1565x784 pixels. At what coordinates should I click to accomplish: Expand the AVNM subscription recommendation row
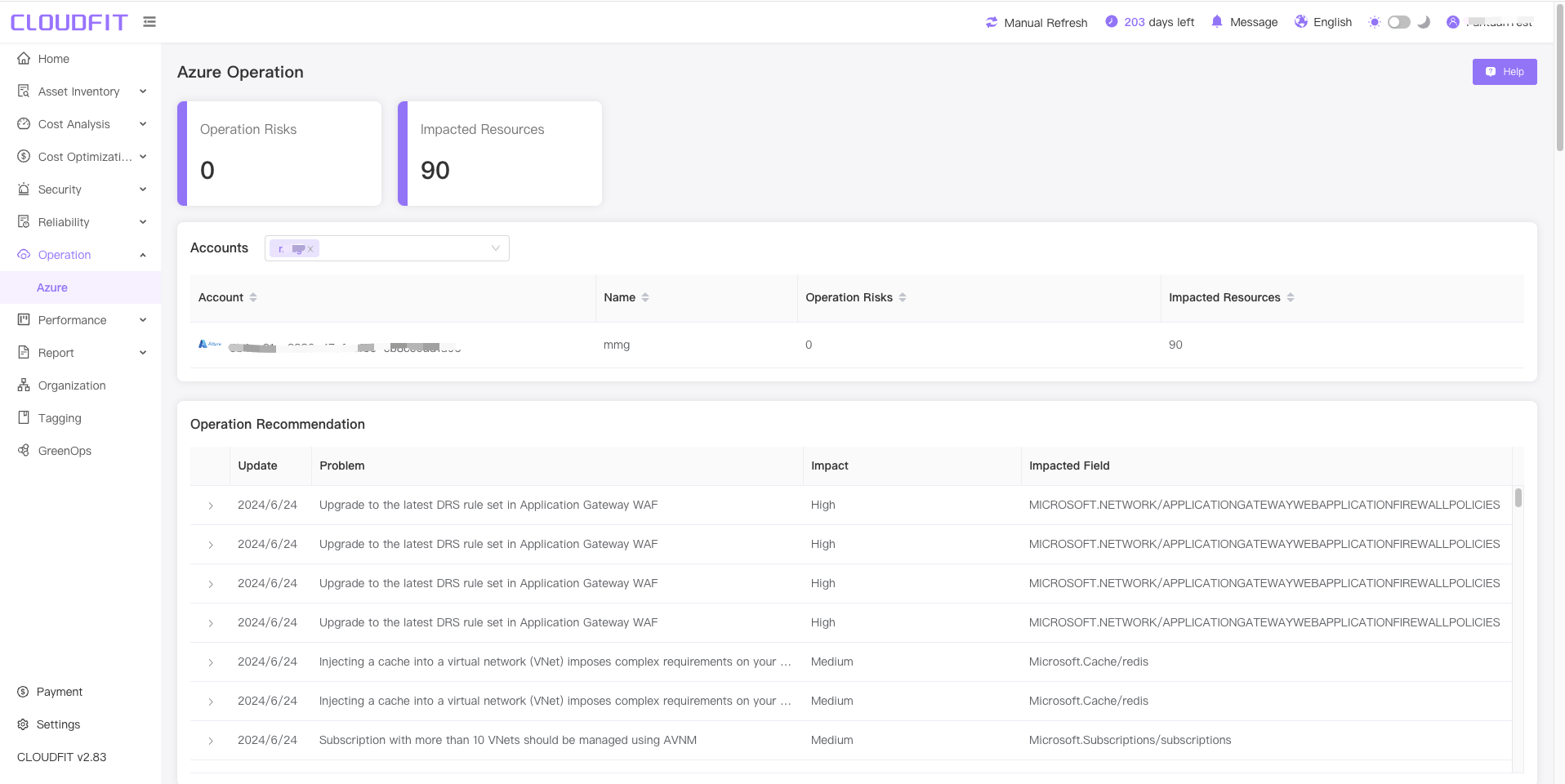click(211, 741)
